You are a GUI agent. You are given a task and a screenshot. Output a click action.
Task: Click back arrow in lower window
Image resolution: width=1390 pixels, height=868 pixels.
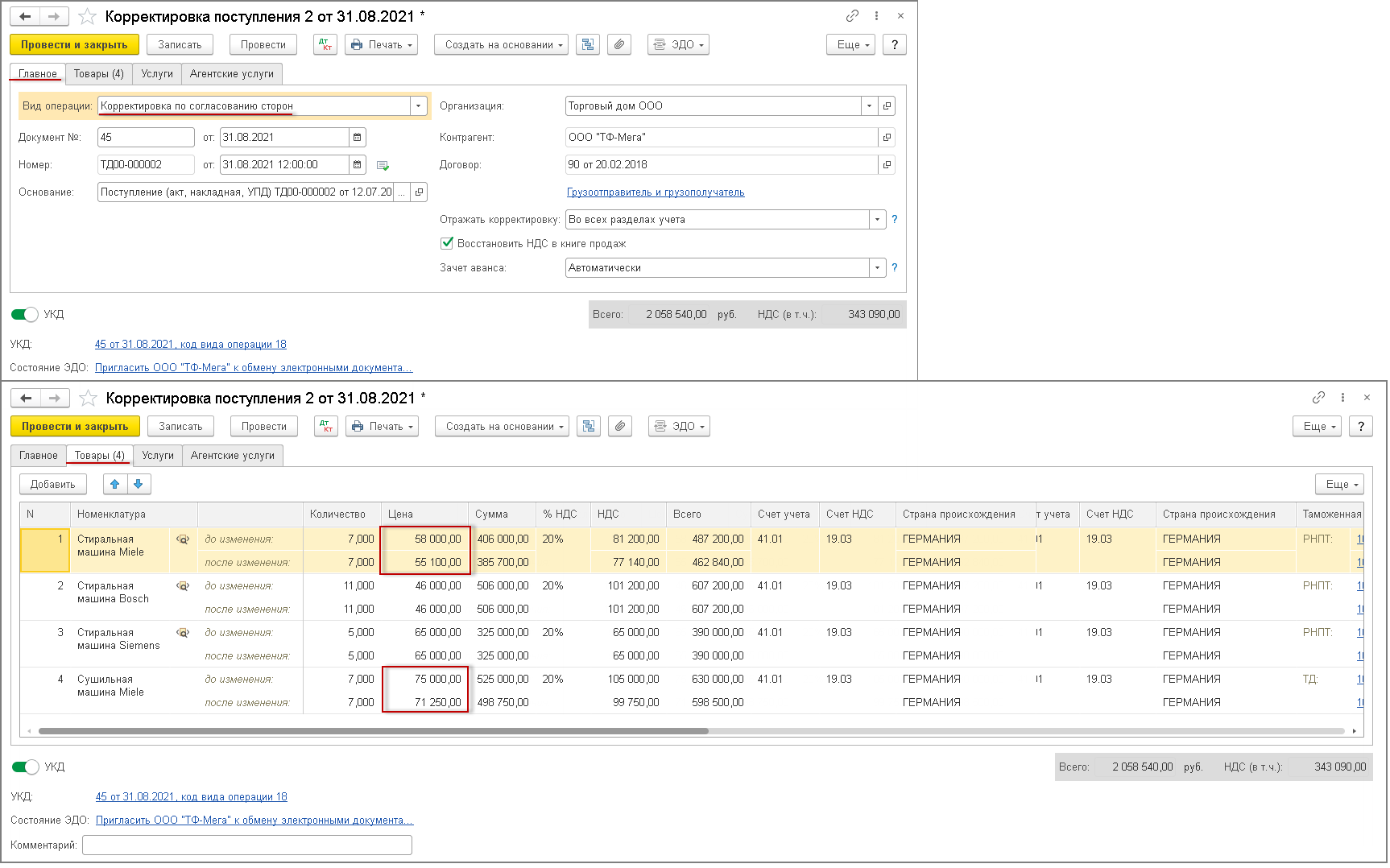click(26, 398)
